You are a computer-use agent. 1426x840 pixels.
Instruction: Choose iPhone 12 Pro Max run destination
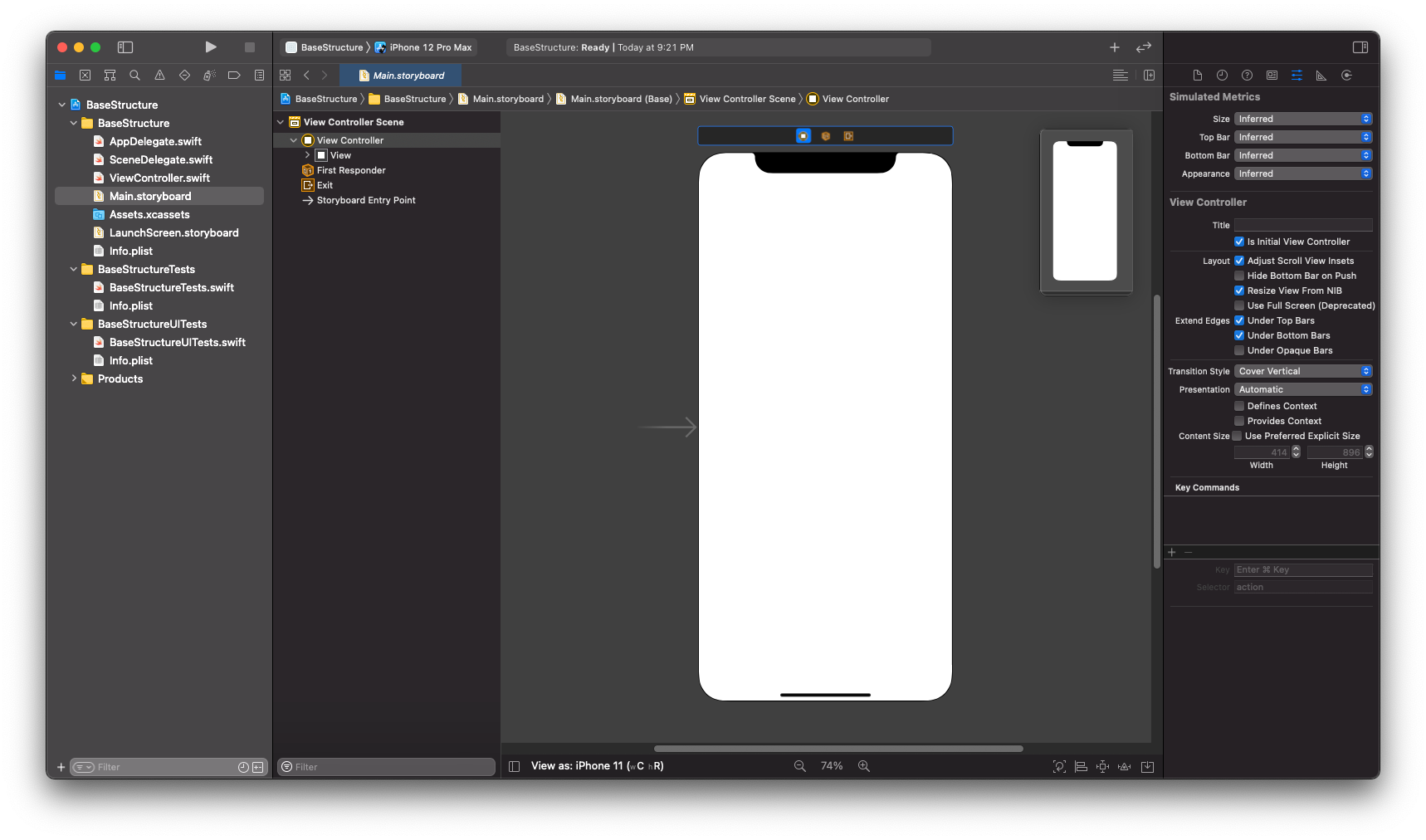(x=423, y=47)
